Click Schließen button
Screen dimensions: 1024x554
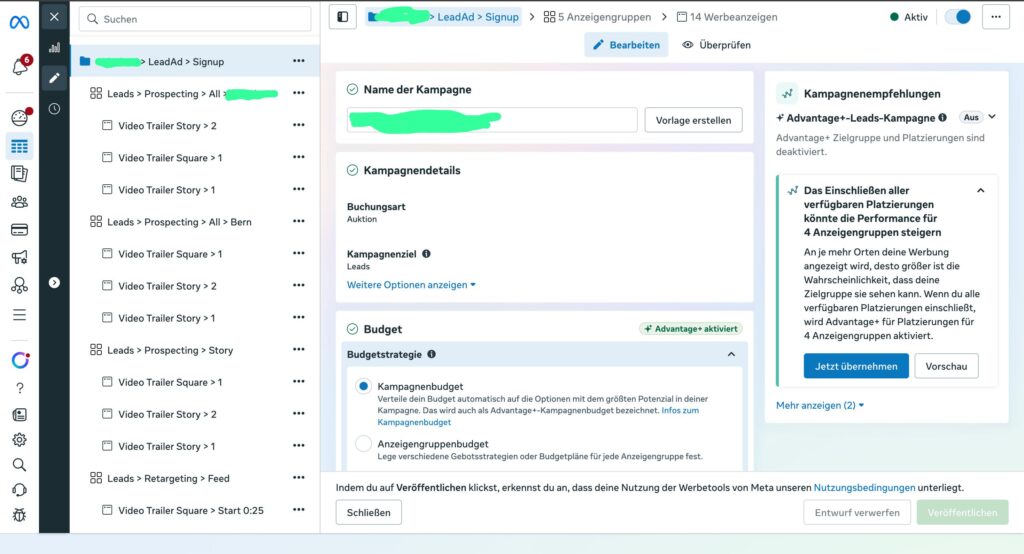pyautogui.click(x=368, y=512)
